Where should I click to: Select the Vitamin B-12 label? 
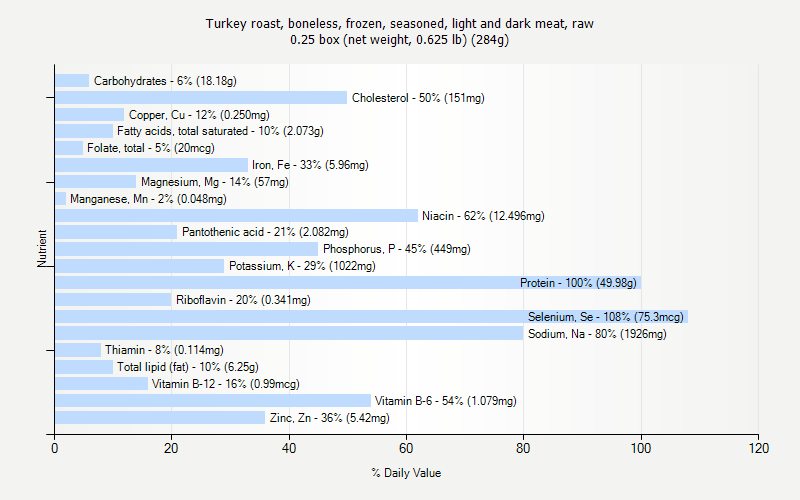pos(225,384)
